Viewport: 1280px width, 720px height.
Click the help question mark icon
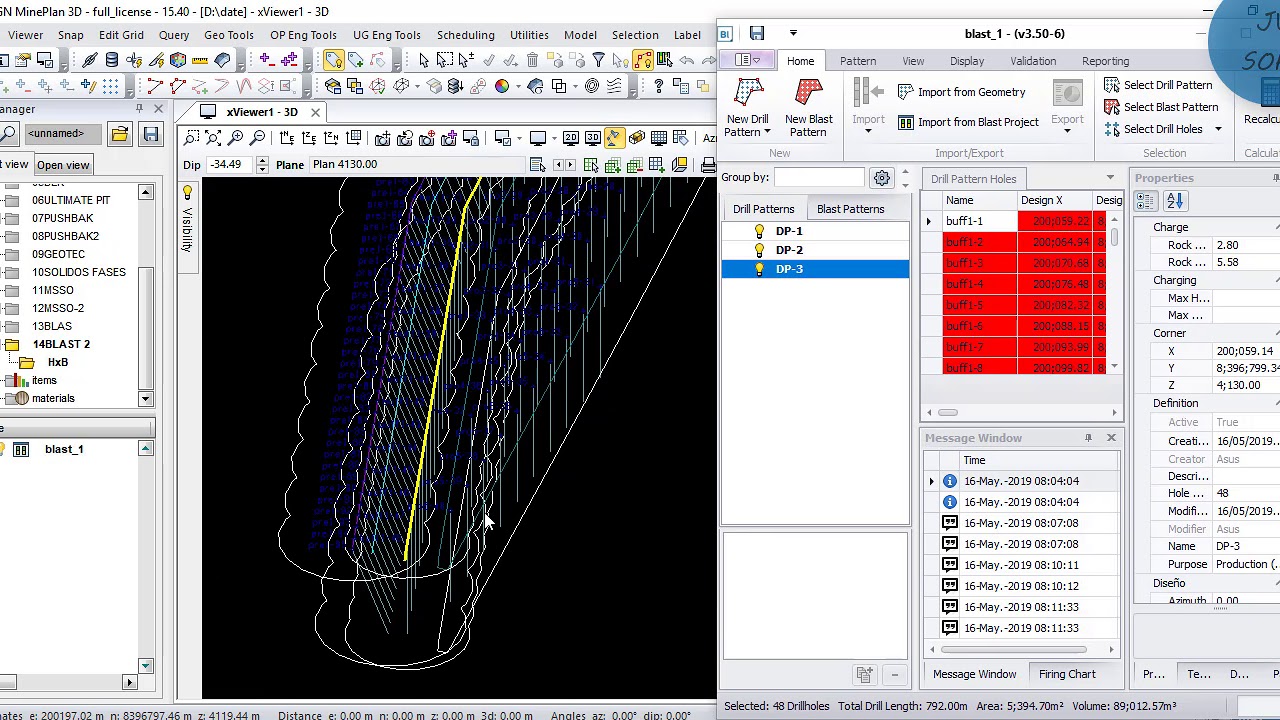click(658, 87)
